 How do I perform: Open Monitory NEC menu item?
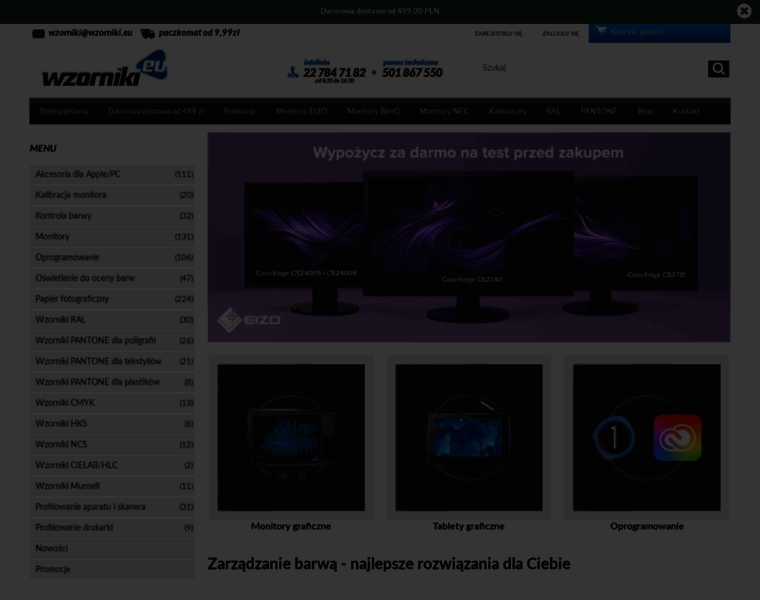pos(444,111)
